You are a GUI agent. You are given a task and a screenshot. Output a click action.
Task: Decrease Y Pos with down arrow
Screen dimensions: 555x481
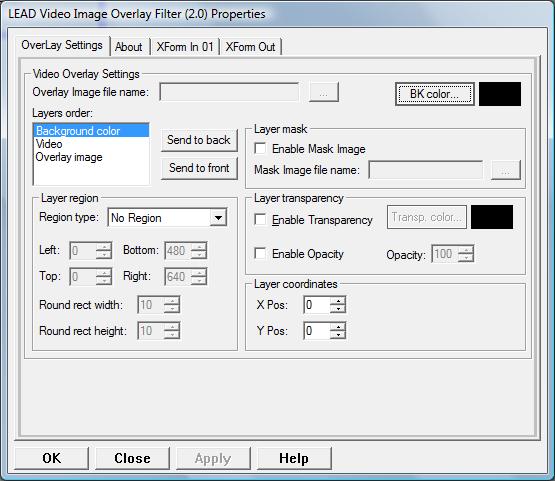click(x=338, y=335)
